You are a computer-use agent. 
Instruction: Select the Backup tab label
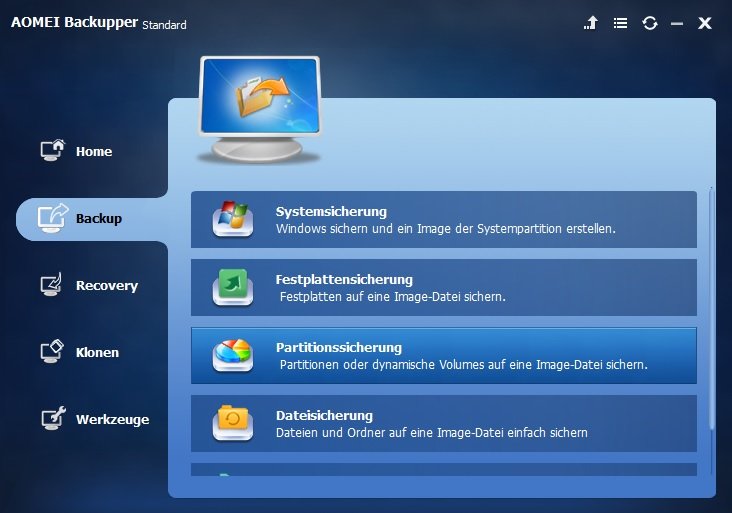[x=99, y=218]
